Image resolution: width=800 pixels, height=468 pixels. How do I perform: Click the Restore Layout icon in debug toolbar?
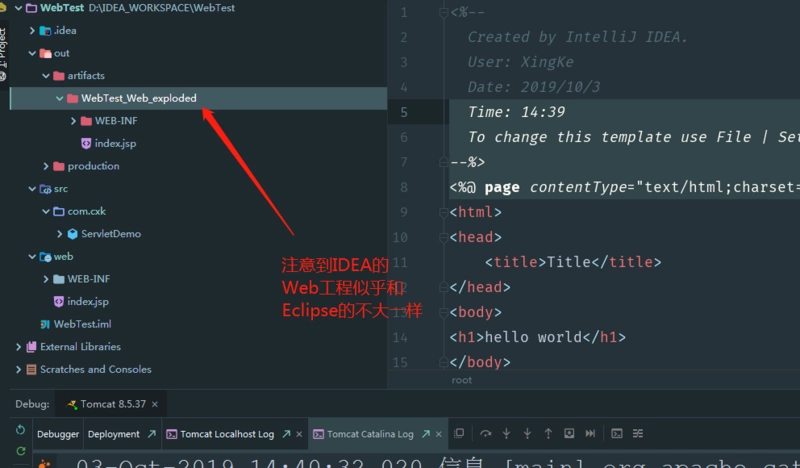(x=459, y=434)
